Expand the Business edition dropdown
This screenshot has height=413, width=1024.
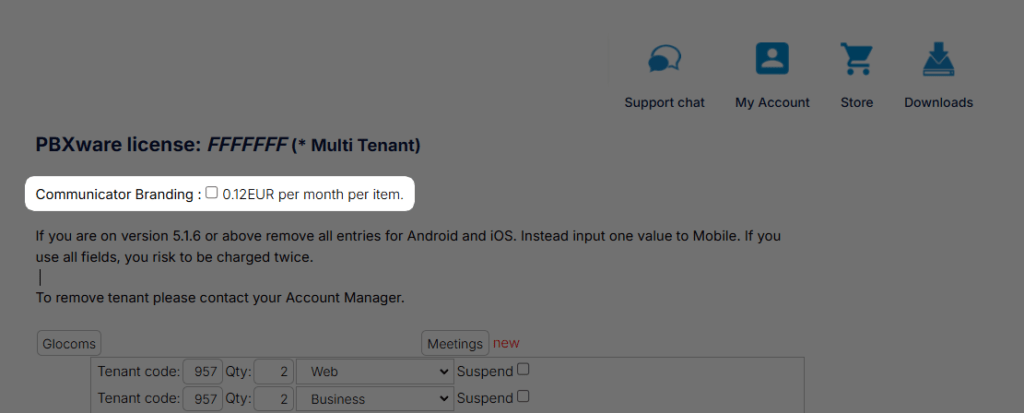374,399
